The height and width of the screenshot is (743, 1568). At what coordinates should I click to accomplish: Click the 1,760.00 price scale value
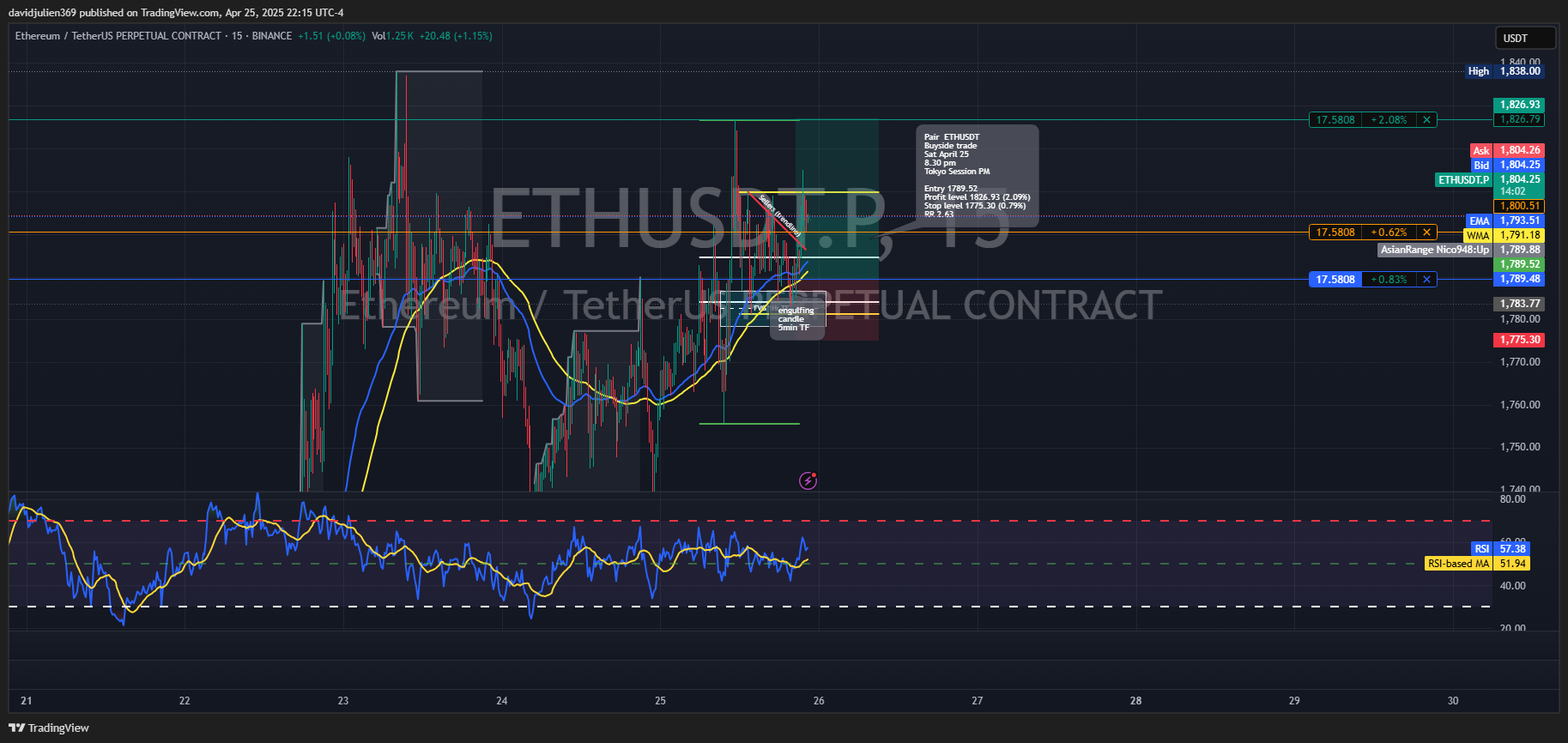(x=1520, y=405)
